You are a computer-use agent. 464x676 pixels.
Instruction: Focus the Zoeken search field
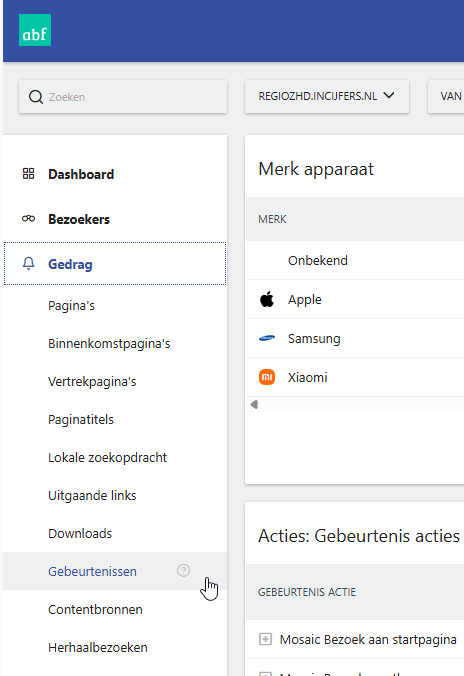click(x=123, y=97)
